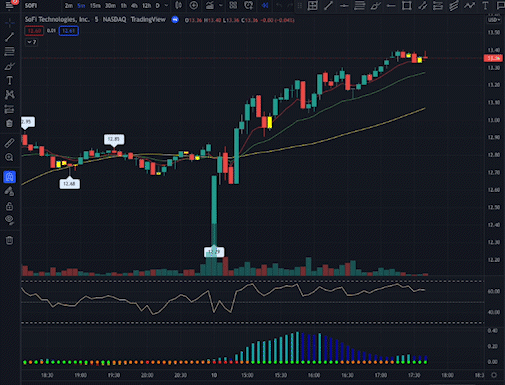
Task: Create an alert with the alarm clock icon
Action: click(x=249, y=5)
